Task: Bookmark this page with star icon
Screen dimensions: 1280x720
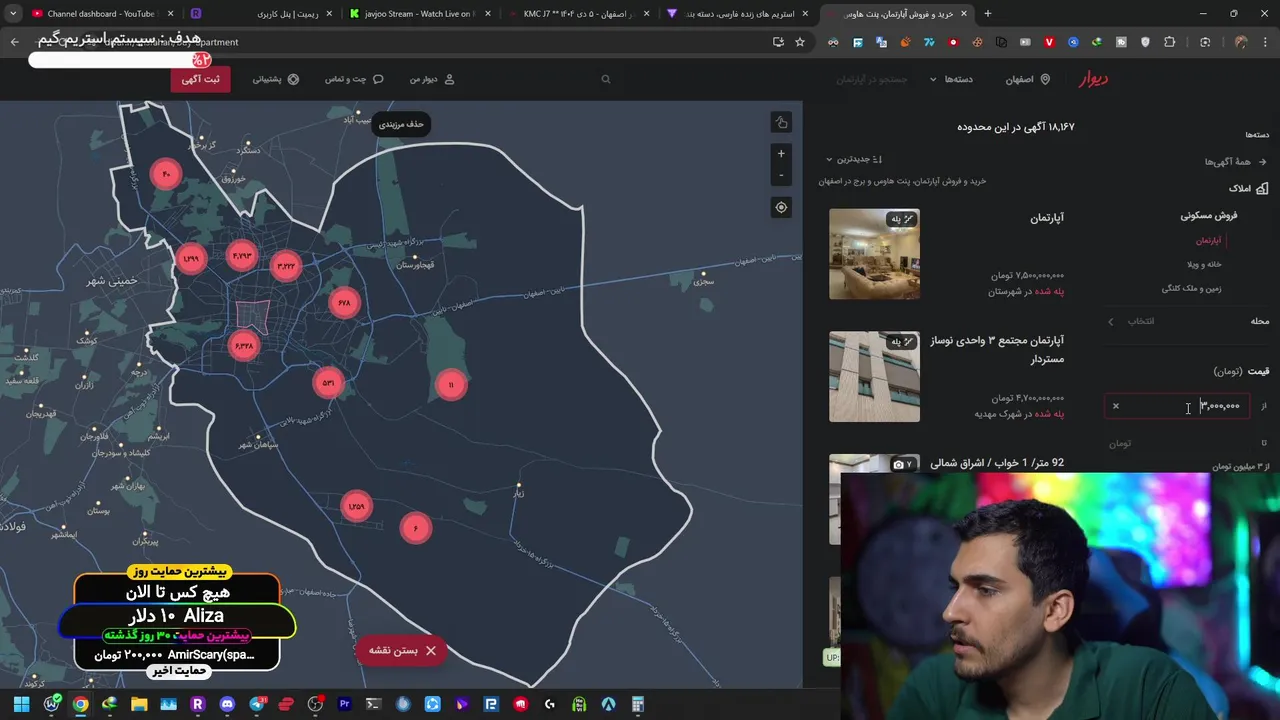Action: pos(800,42)
